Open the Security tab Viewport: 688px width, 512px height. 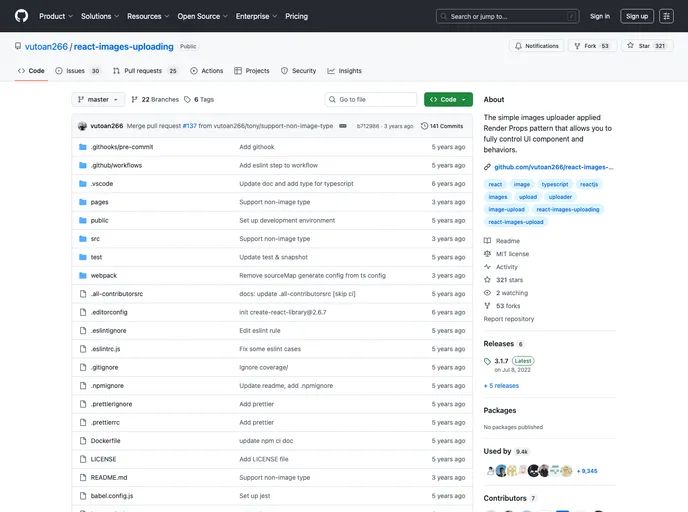click(298, 71)
